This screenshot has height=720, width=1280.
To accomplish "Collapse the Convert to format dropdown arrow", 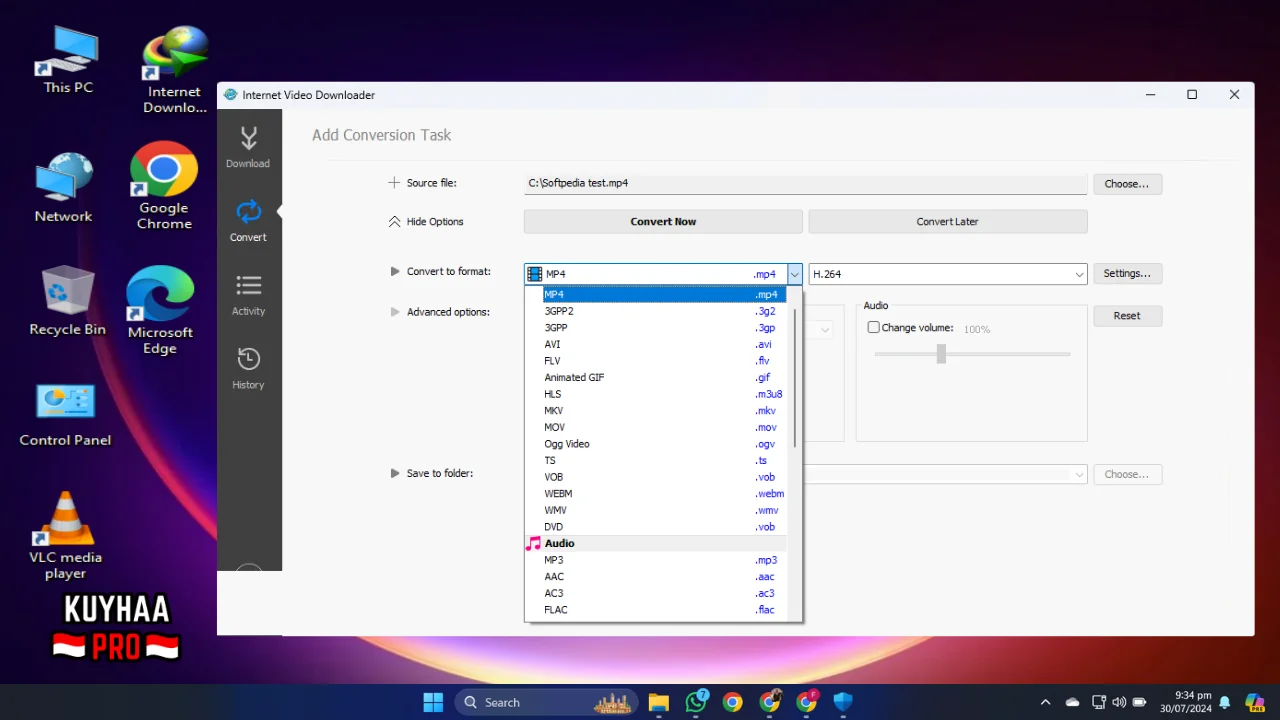I will point(794,274).
